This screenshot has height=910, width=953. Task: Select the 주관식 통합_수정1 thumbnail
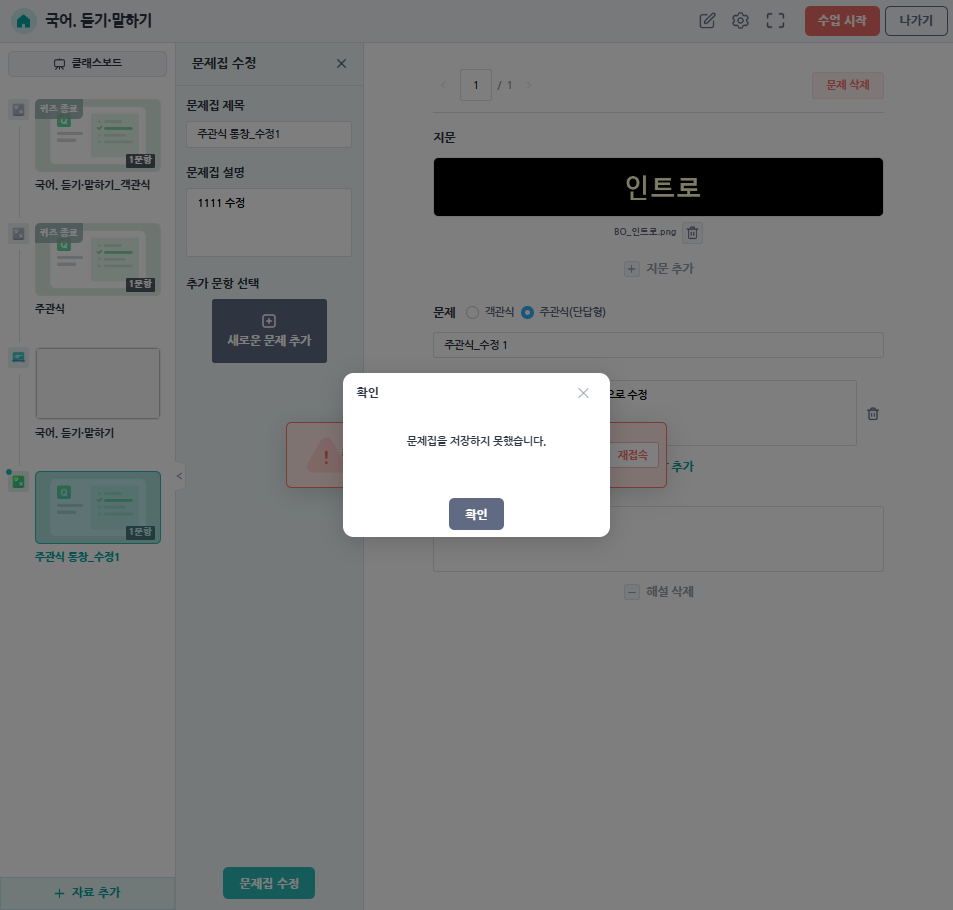coord(98,507)
